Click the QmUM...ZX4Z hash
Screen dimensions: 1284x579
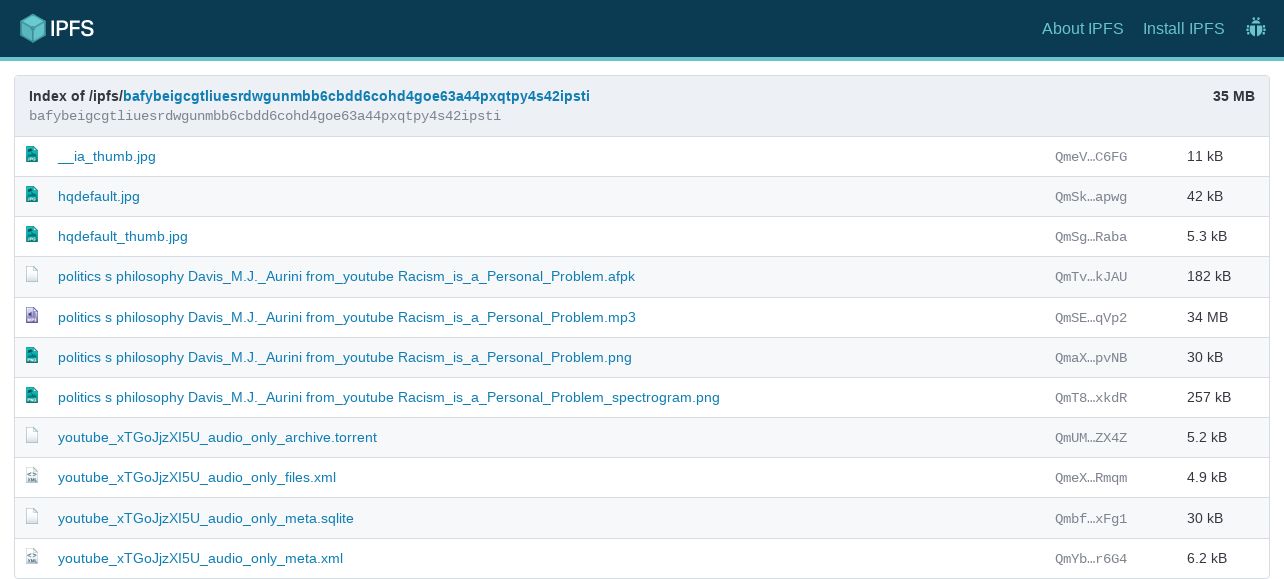tap(1091, 437)
